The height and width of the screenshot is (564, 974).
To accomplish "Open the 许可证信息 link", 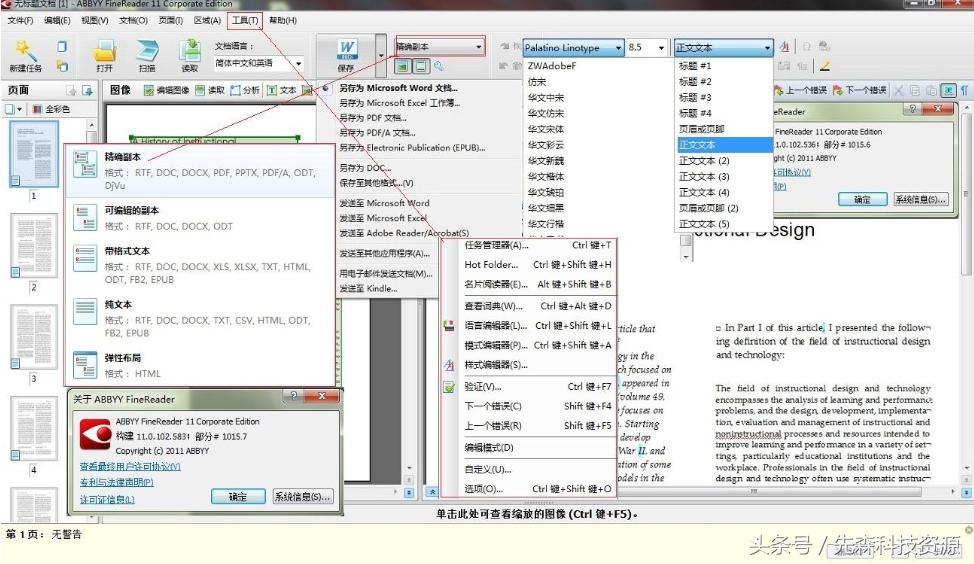I will pyautogui.click(x=107, y=499).
